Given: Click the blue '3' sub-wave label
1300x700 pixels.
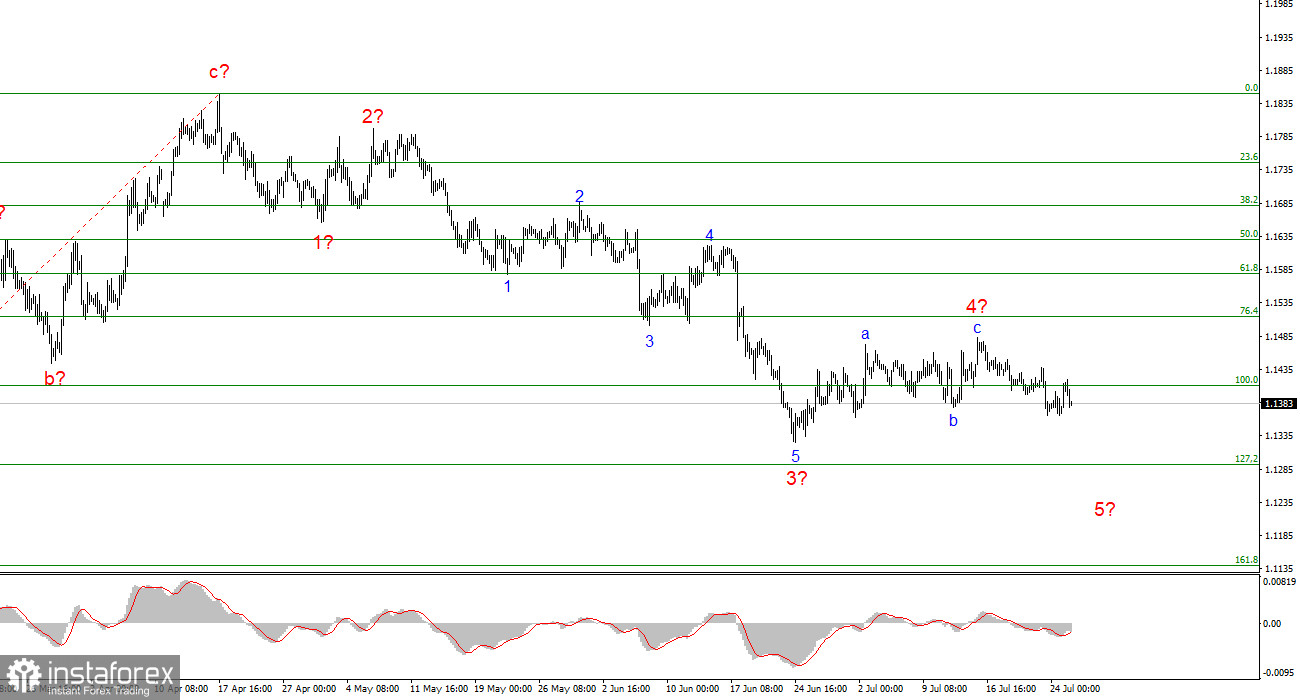Looking at the screenshot, I should click(650, 341).
